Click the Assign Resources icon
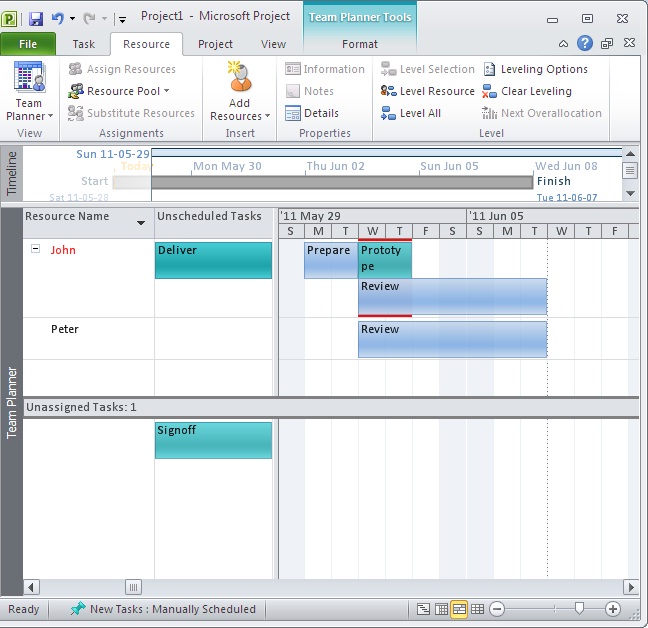The width and height of the screenshot is (648, 628). (75, 69)
